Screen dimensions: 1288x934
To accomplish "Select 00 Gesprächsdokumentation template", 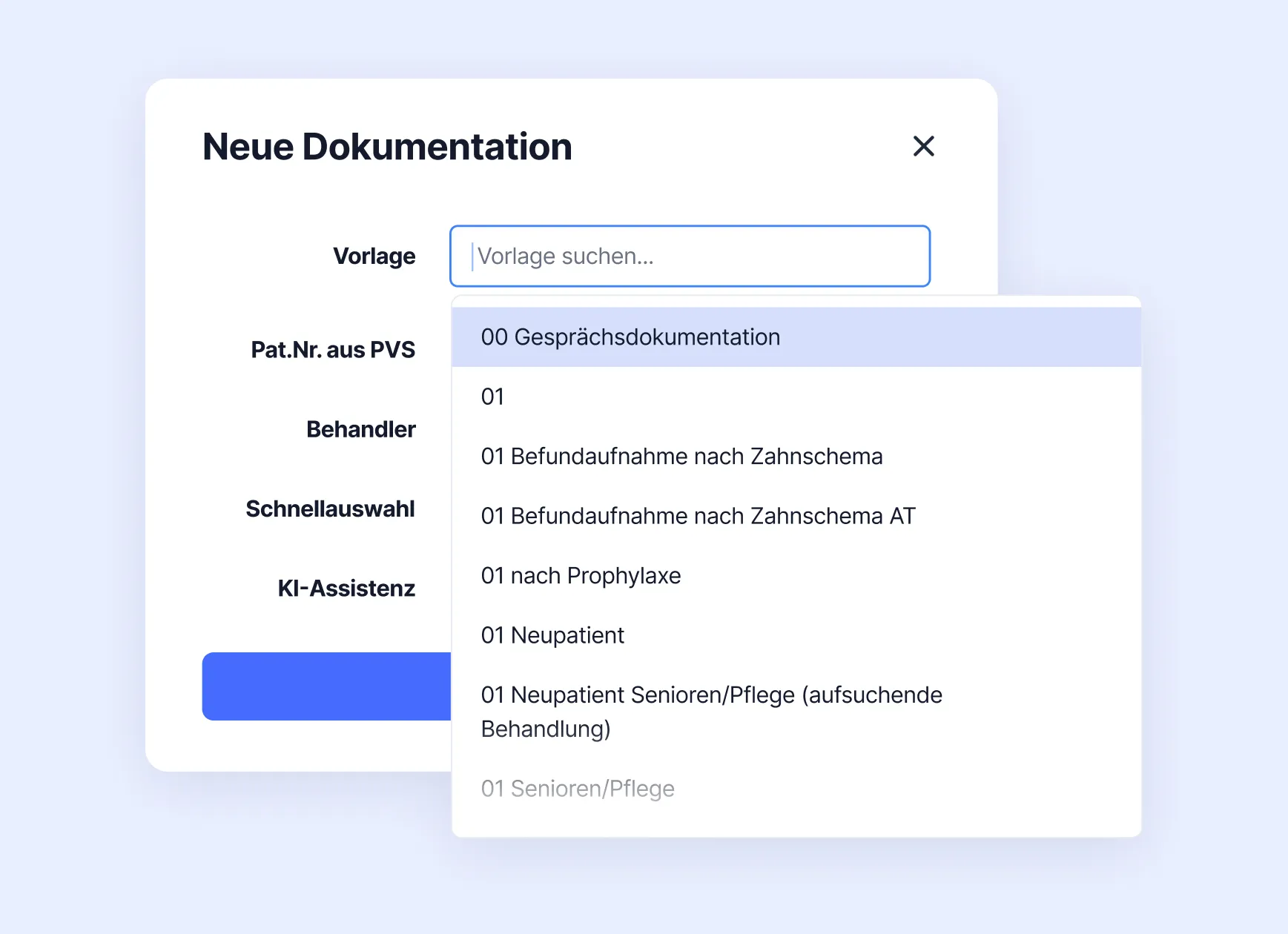I will coord(630,337).
